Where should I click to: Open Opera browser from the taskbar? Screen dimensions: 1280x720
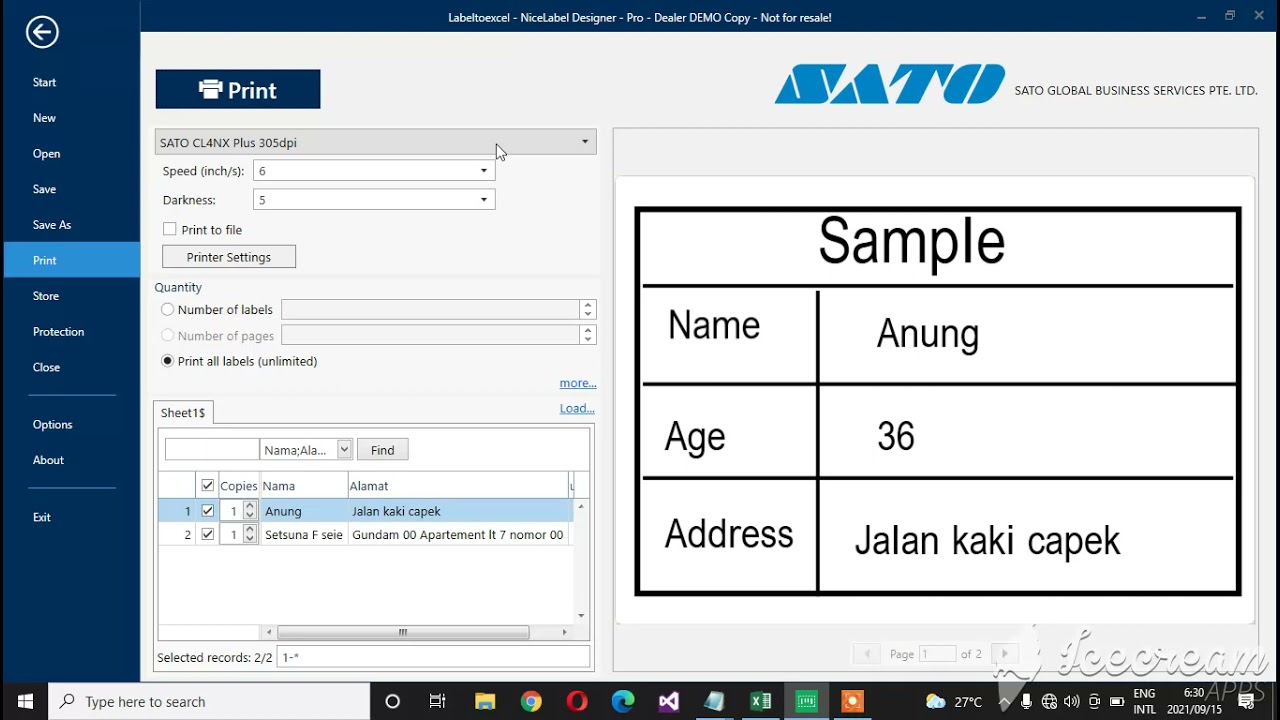point(577,701)
